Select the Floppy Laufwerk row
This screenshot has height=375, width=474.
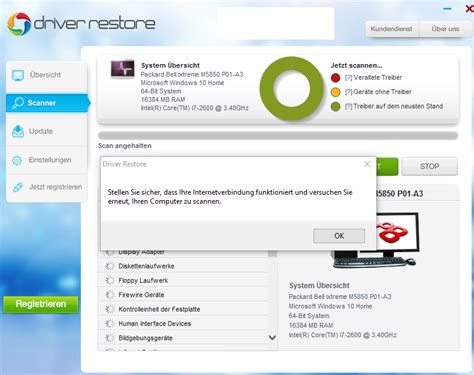184,280
